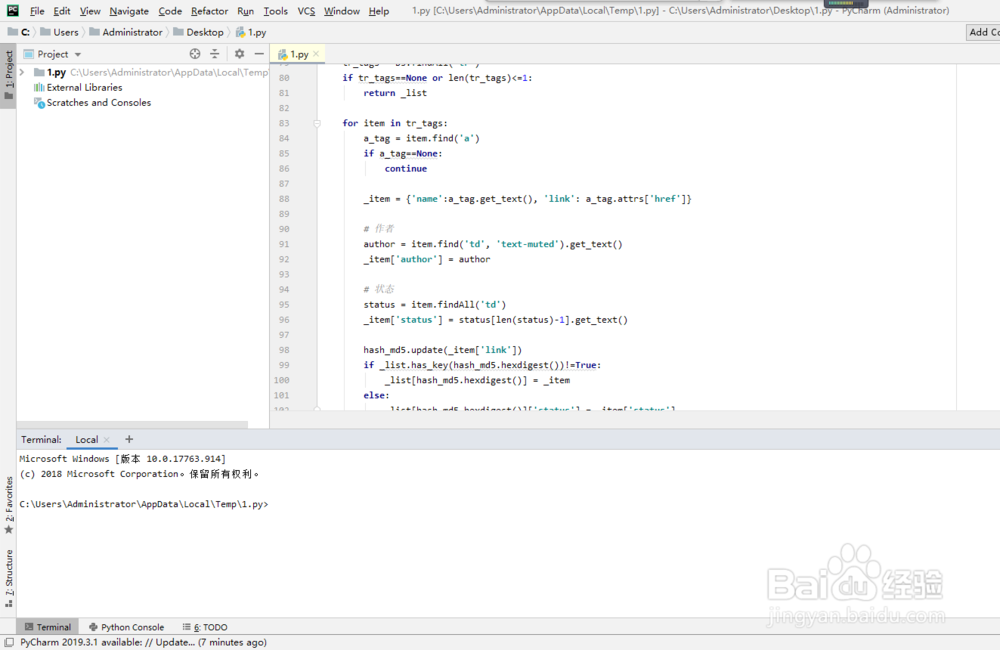Click the hash_md5.update code on line 98
The height and width of the screenshot is (650, 1000).
[x=443, y=350]
